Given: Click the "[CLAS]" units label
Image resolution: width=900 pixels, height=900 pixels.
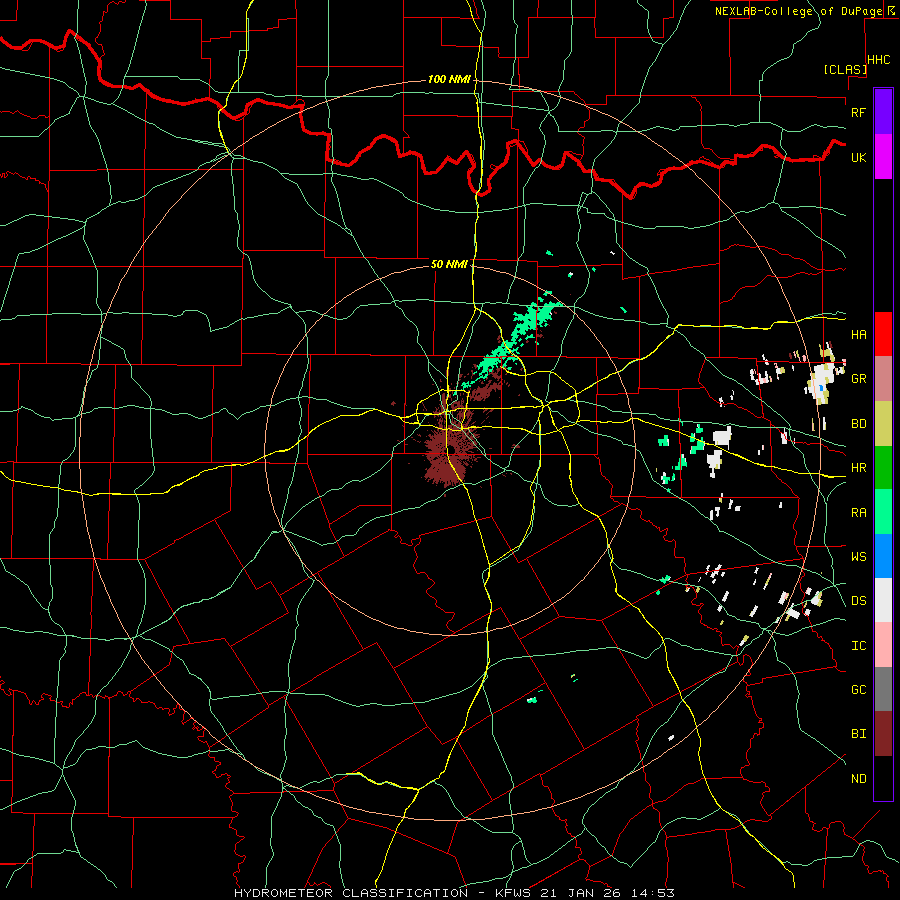Looking at the screenshot, I should click(845, 69).
